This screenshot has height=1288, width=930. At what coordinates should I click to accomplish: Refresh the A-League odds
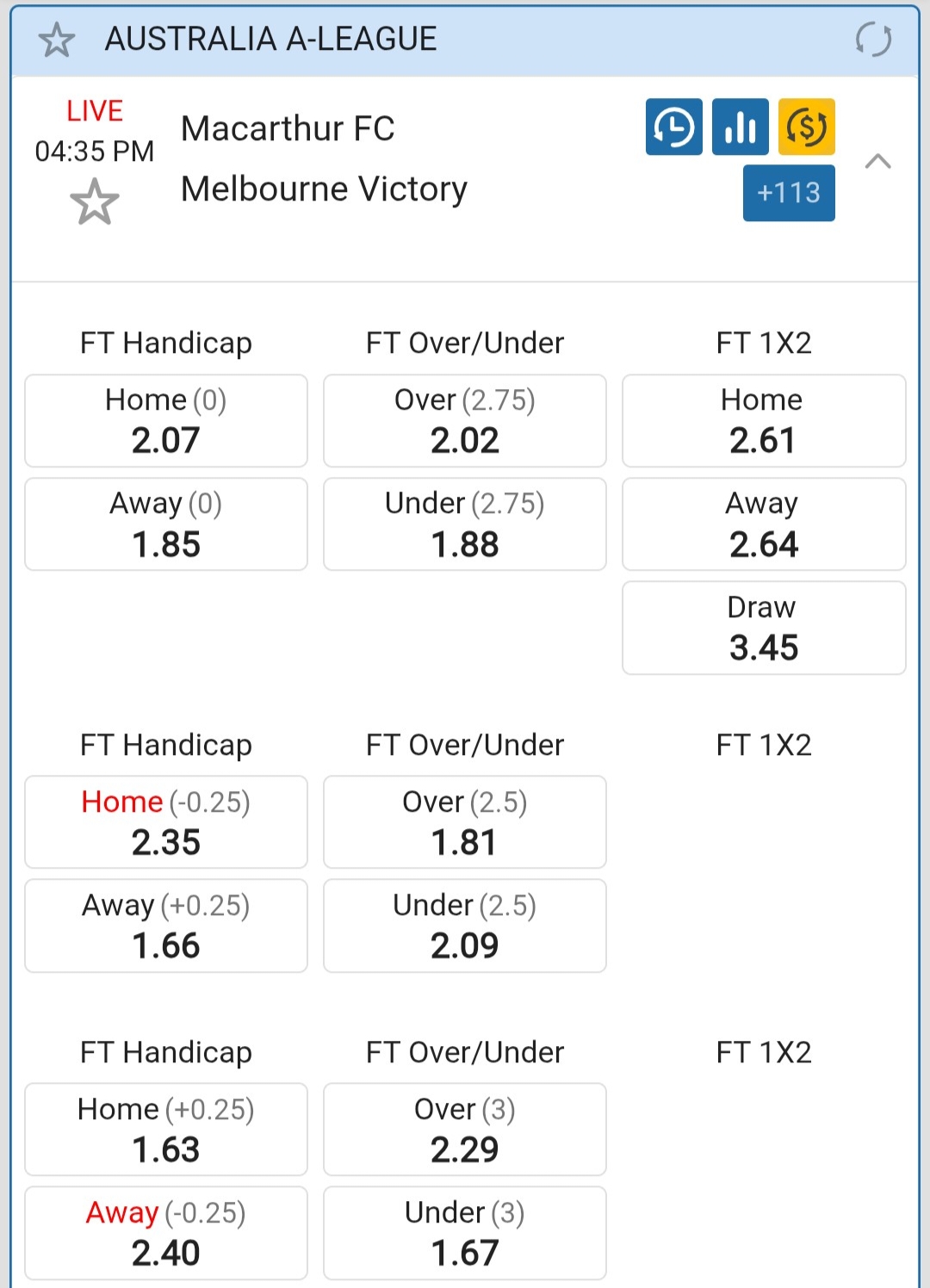pyautogui.click(x=873, y=40)
